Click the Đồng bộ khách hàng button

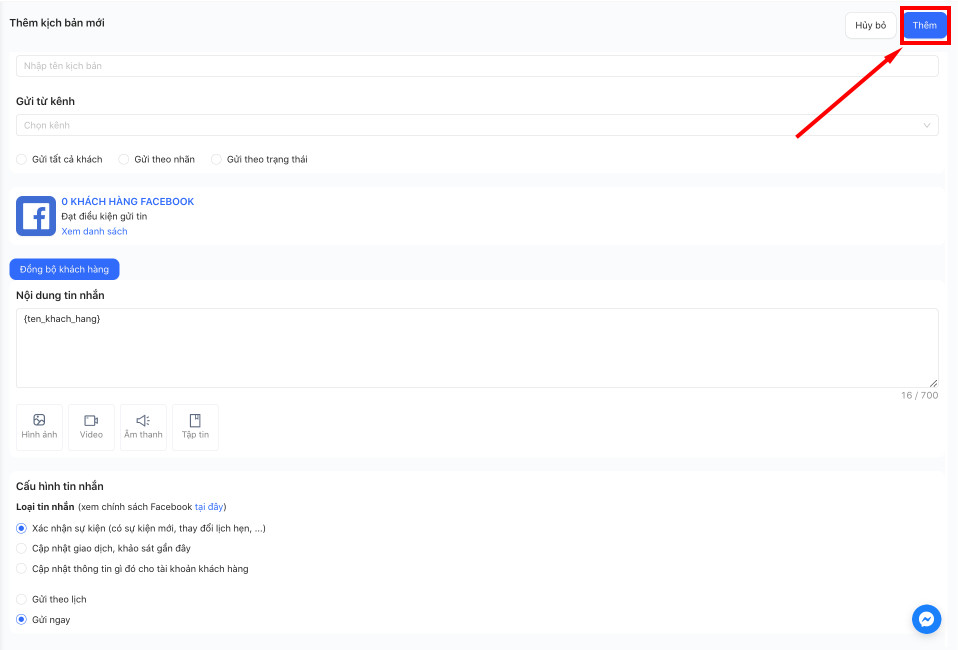pyautogui.click(x=64, y=269)
